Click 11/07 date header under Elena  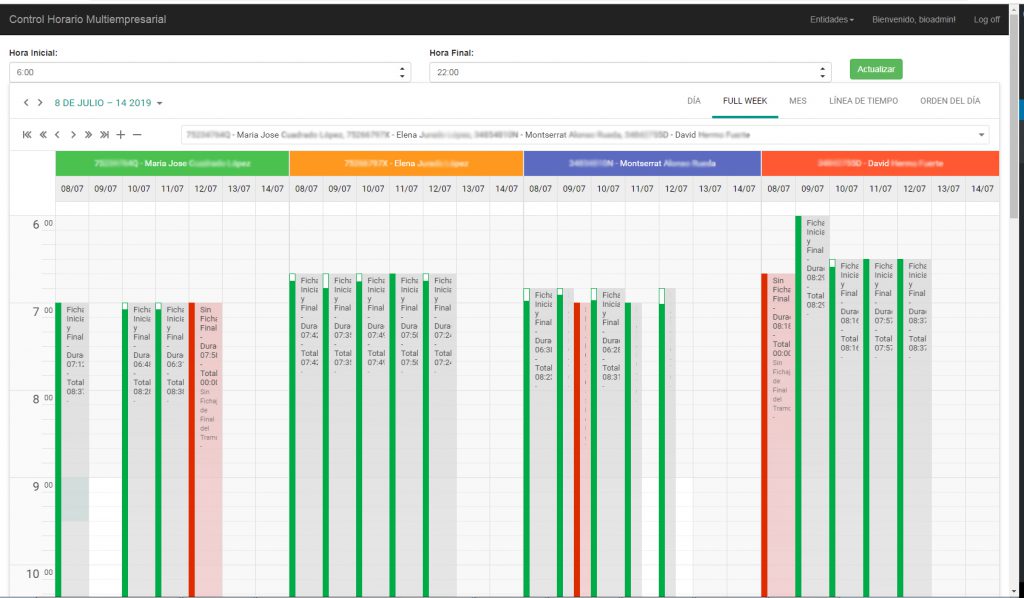pos(406,189)
